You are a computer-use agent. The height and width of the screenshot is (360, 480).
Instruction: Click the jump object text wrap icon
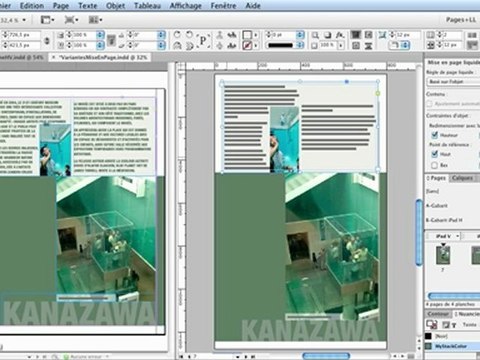[x=368, y=46]
